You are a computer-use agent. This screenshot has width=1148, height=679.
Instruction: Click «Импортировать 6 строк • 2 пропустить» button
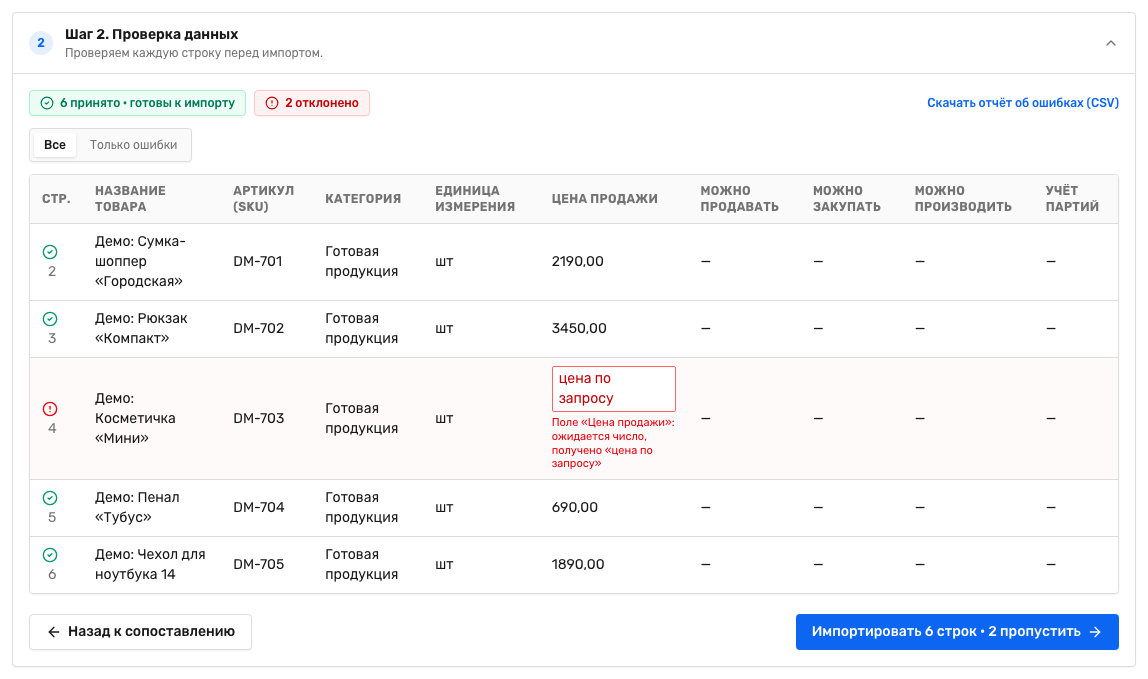coord(957,632)
